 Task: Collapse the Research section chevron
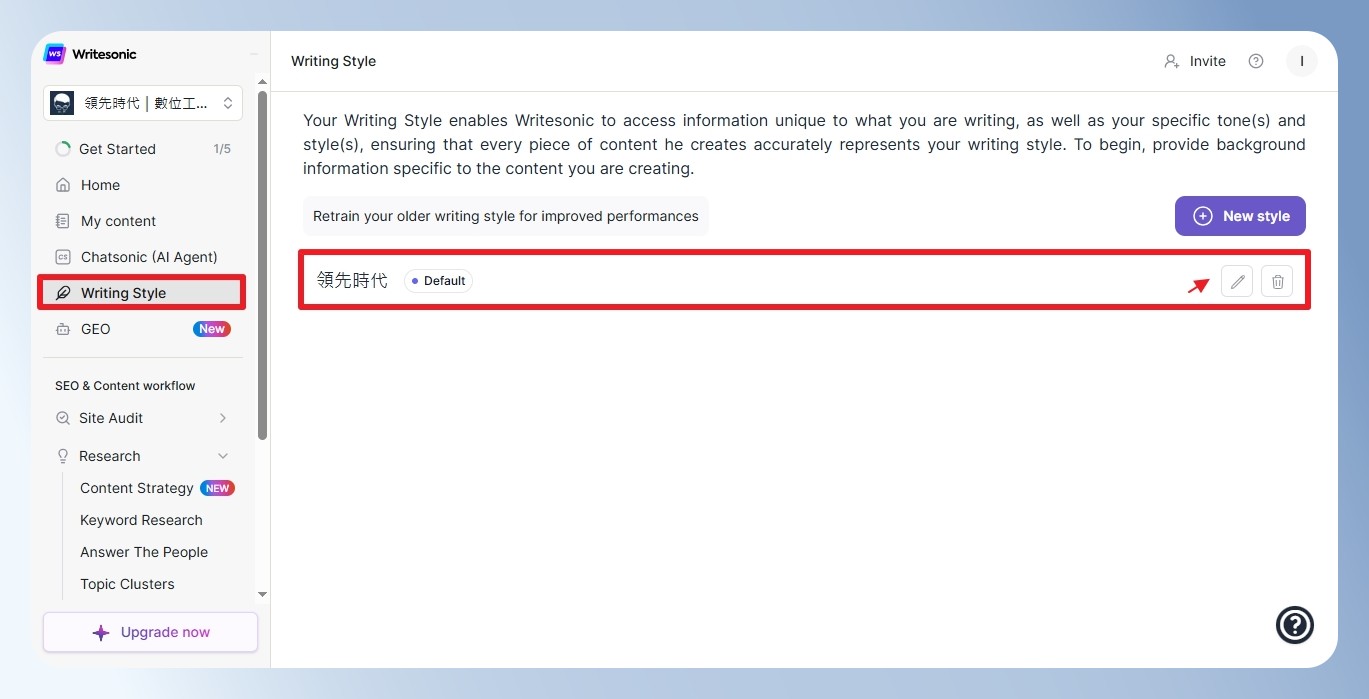pyautogui.click(x=223, y=456)
